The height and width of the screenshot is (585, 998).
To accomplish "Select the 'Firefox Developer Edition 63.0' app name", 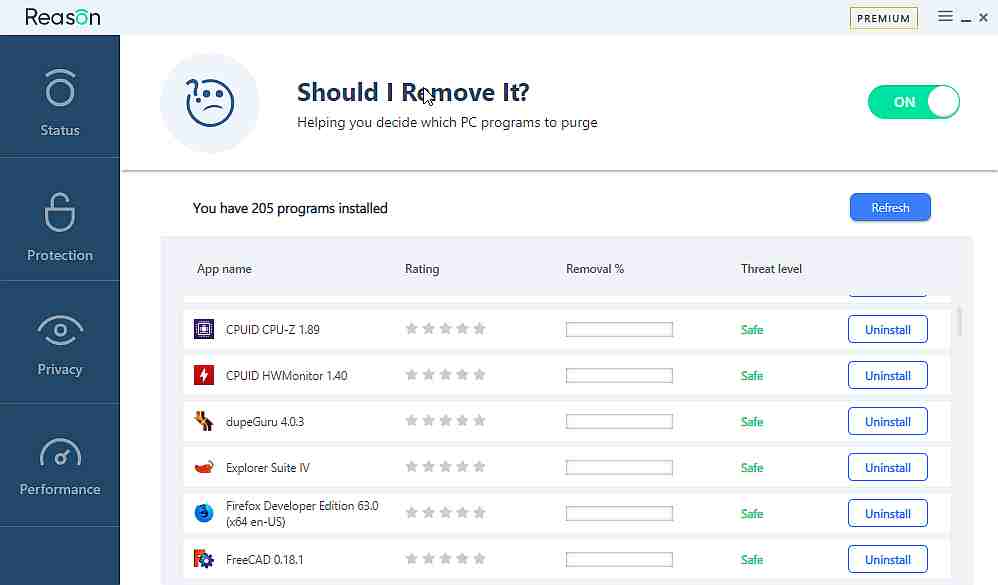I will tap(302, 513).
